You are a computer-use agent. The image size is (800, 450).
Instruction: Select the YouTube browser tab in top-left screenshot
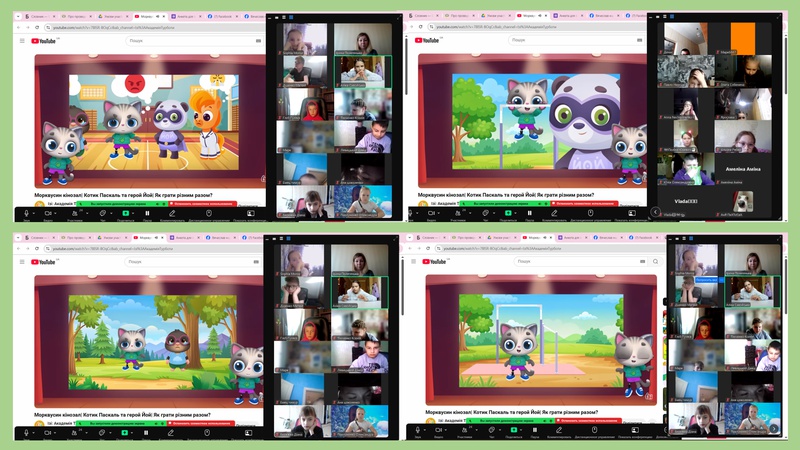pyautogui.click(x=148, y=16)
